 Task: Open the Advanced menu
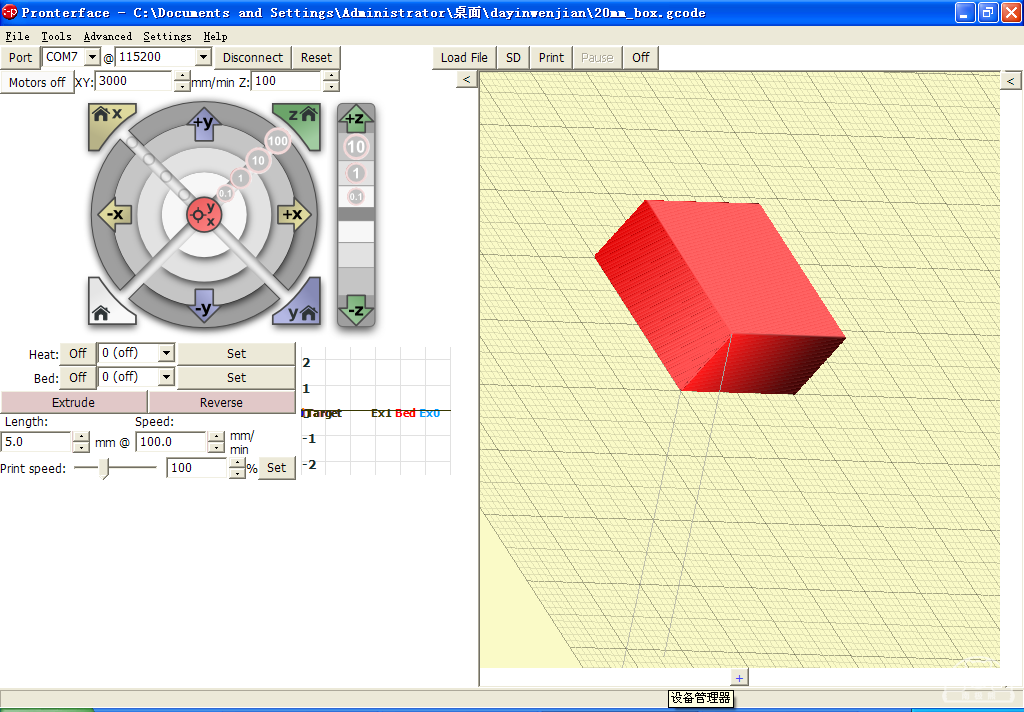coord(108,36)
